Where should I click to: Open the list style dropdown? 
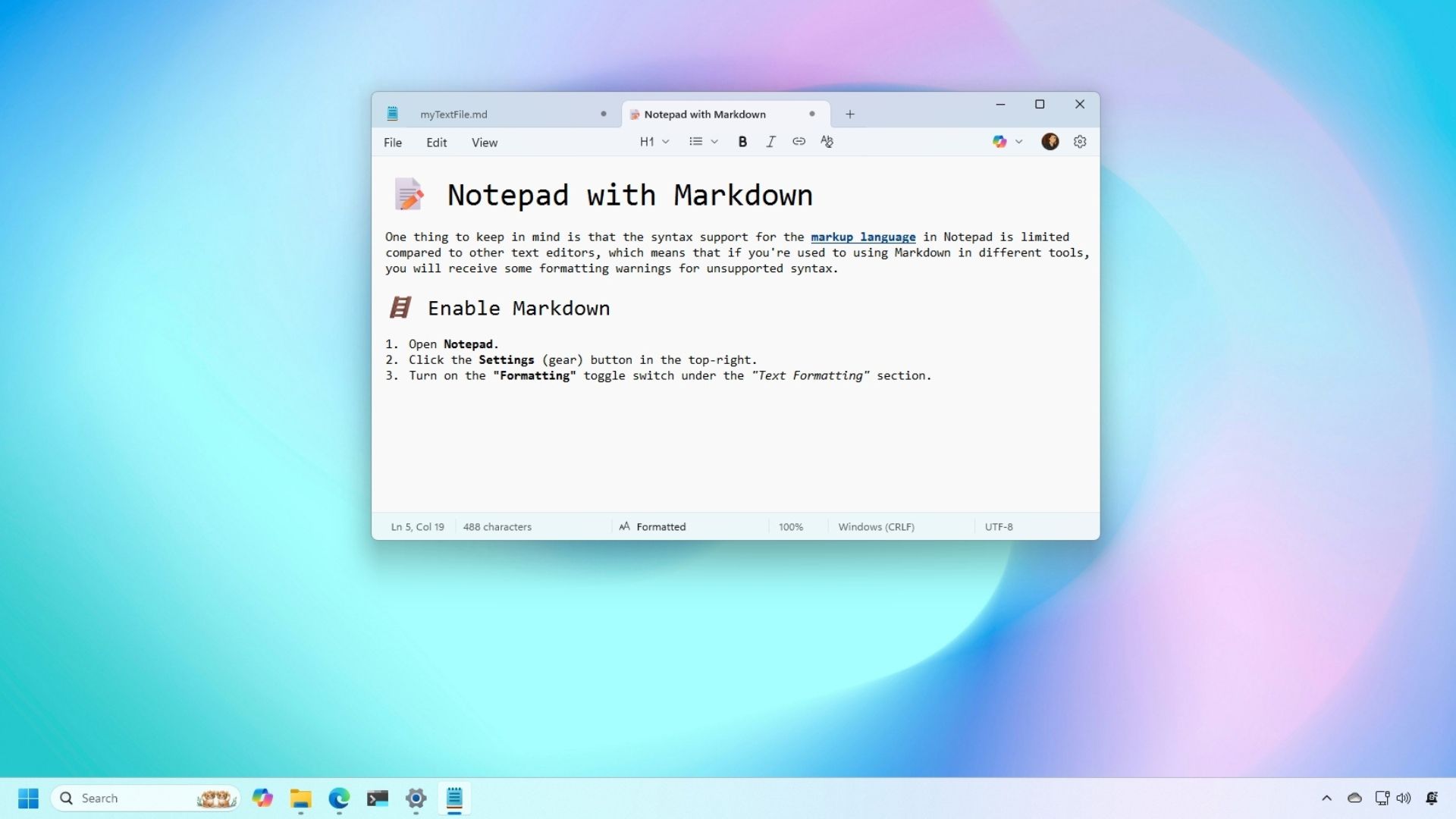703,142
